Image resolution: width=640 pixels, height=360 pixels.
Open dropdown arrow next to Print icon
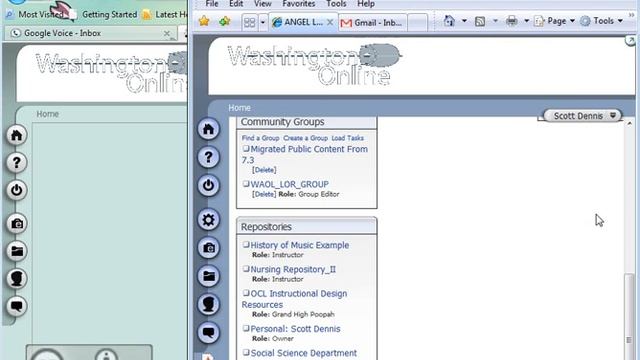(x=527, y=21)
